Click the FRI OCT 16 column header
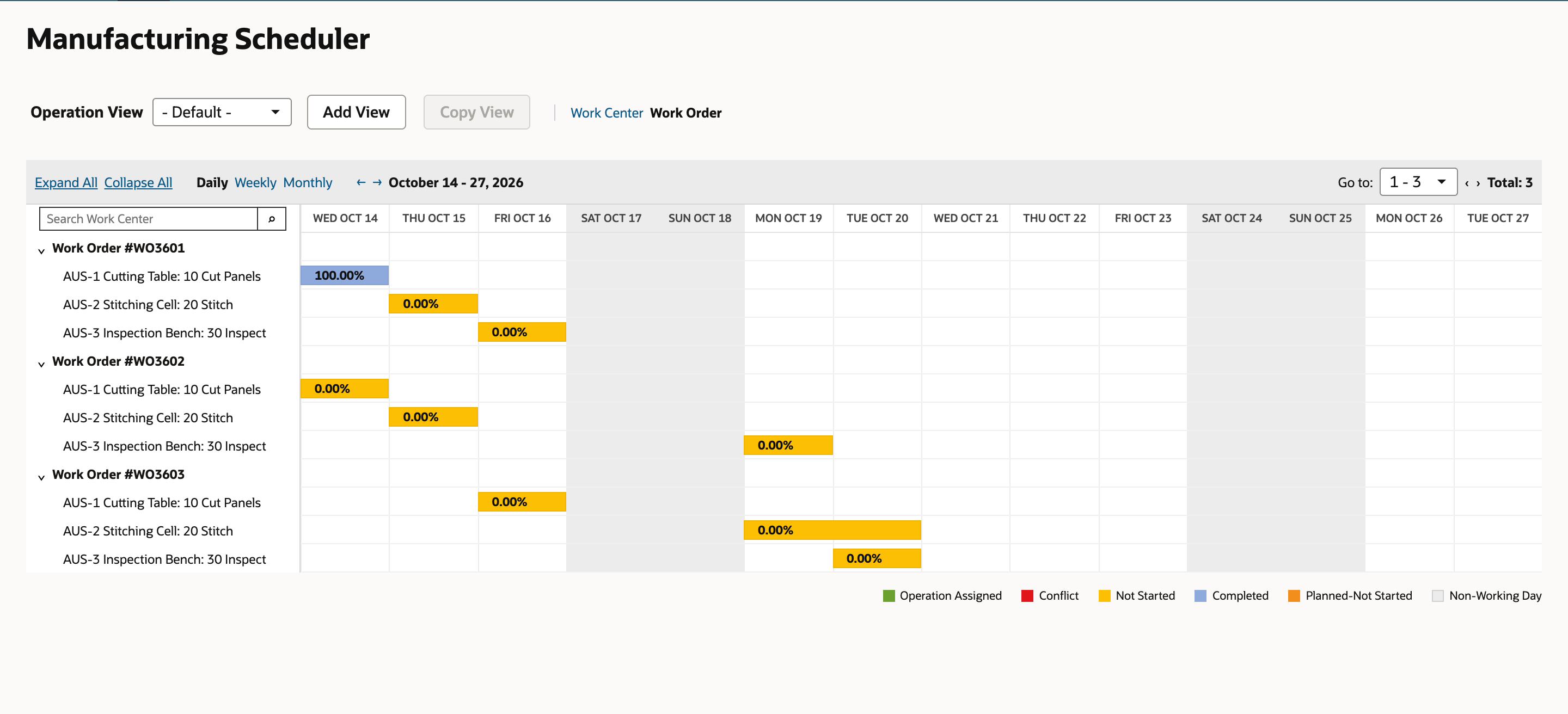Viewport: 1568px width, 714px height. [522, 218]
